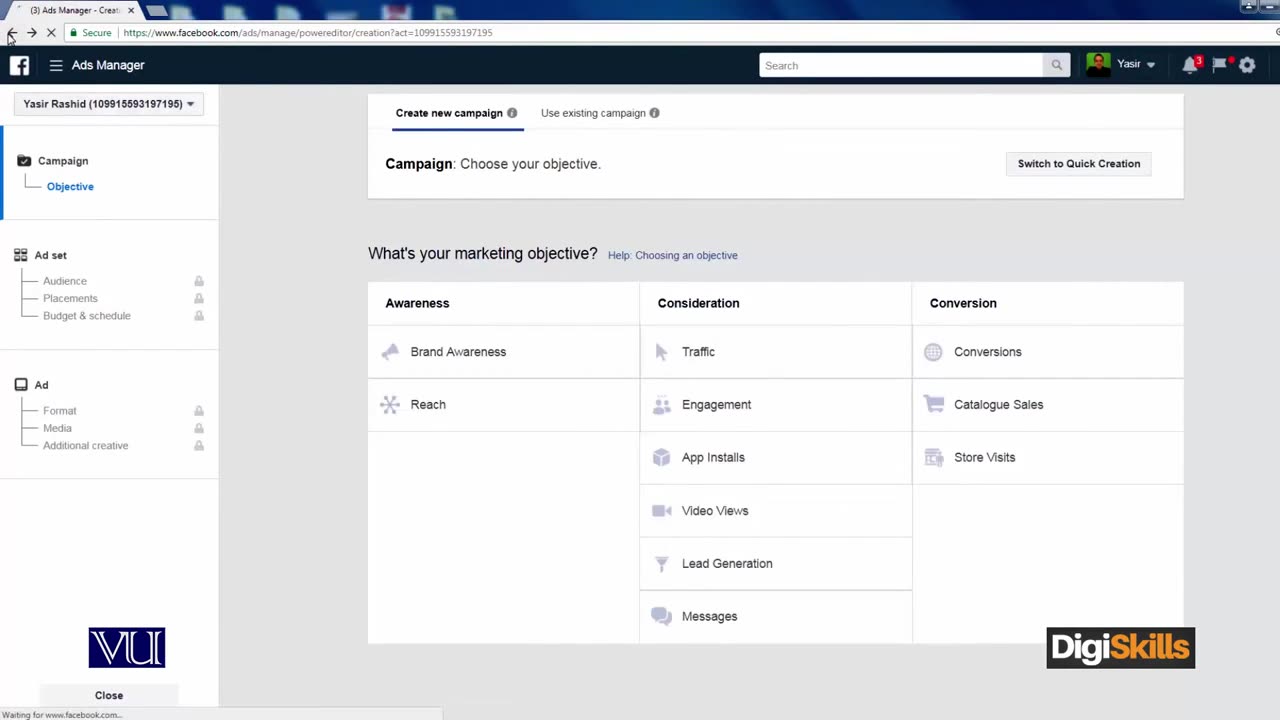
Task: Click the Traffic cursor icon
Action: (x=661, y=352)
